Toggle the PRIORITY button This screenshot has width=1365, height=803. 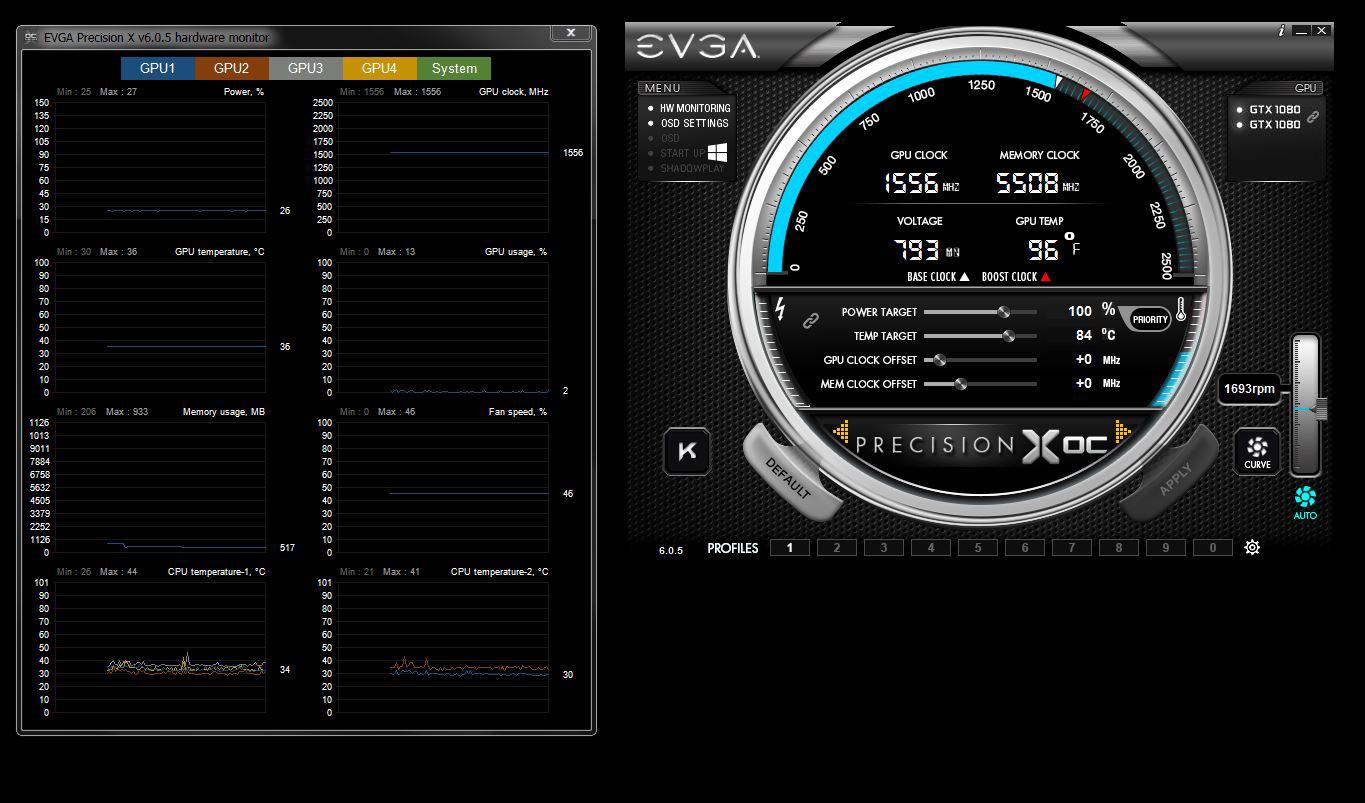pos(1150,319)
